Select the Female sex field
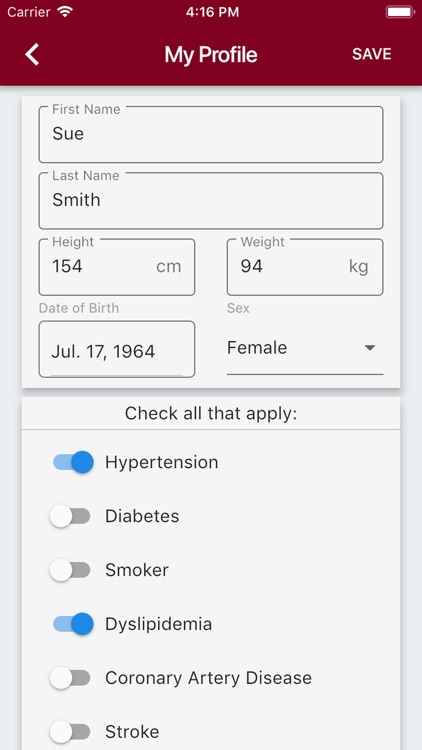The width and height of the screenshot is (422, 750). pos(305,349)
